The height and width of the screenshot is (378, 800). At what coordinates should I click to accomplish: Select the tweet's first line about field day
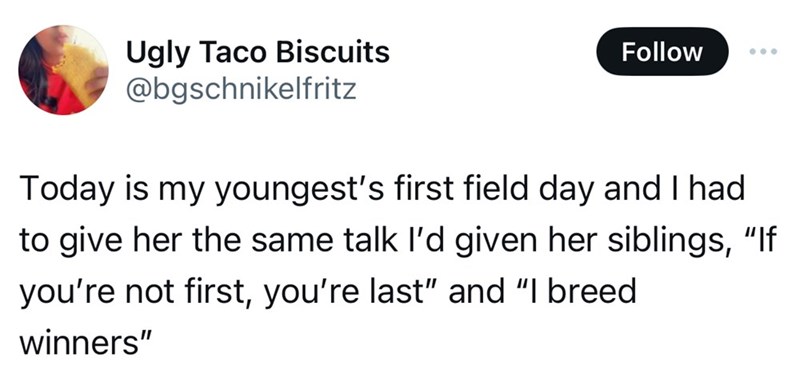[x=383, y=191]
